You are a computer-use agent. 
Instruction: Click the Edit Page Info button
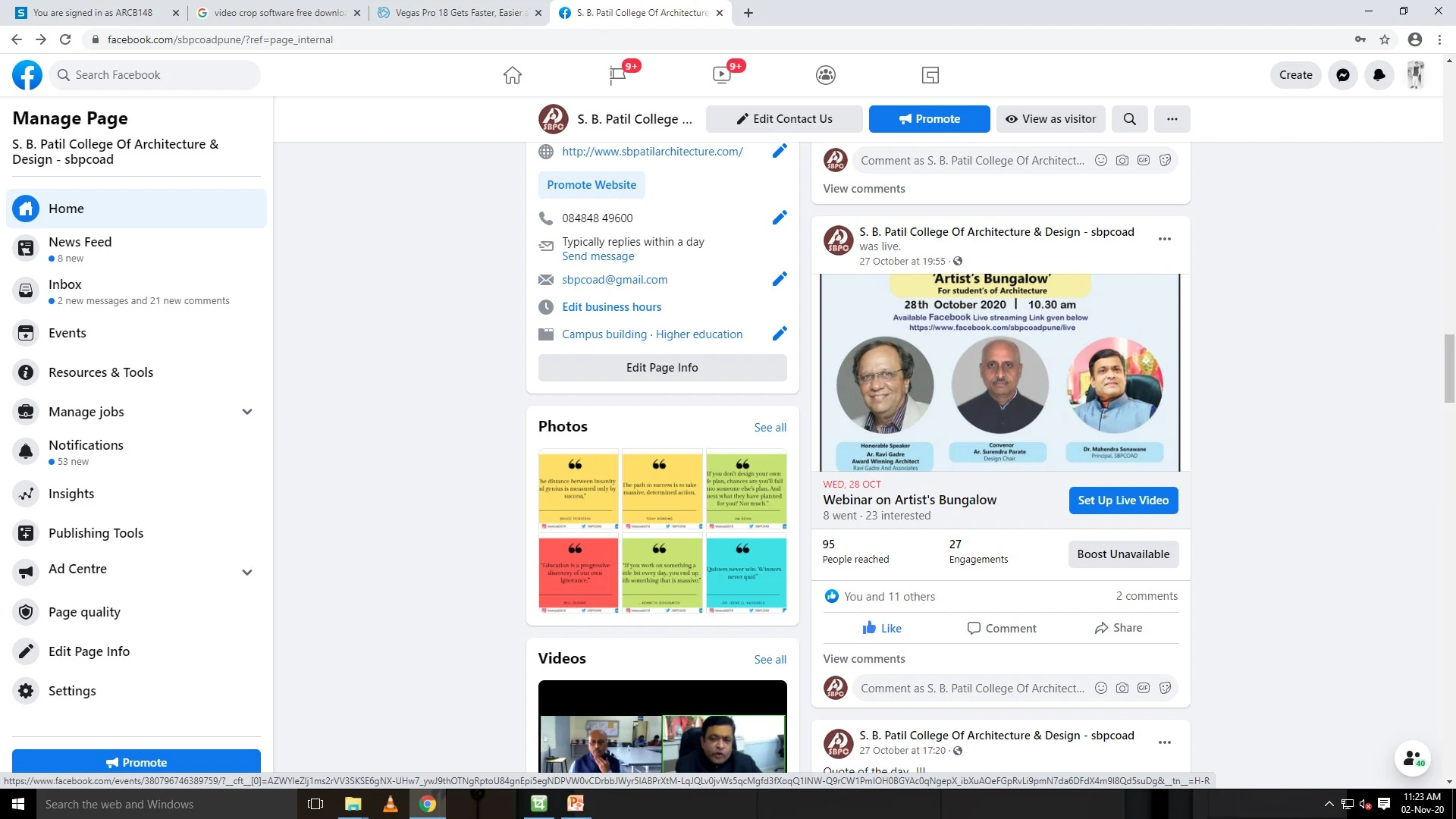[663, 368]
